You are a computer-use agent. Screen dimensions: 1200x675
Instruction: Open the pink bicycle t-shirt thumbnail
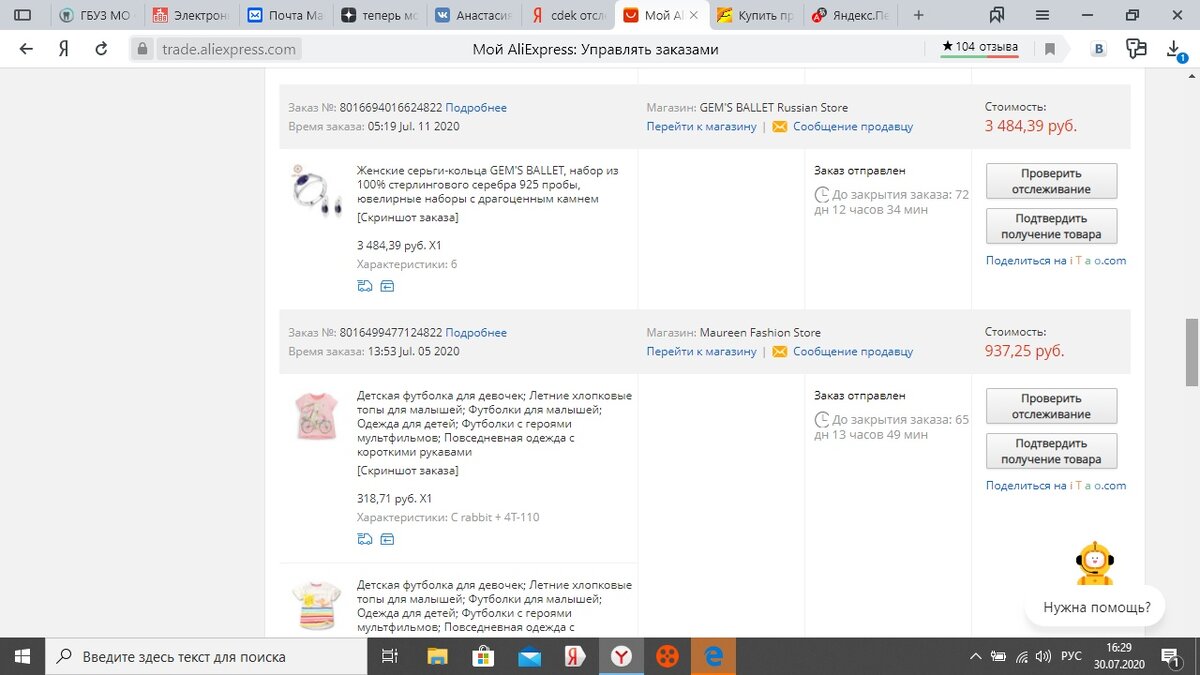(x=317, y=416)
